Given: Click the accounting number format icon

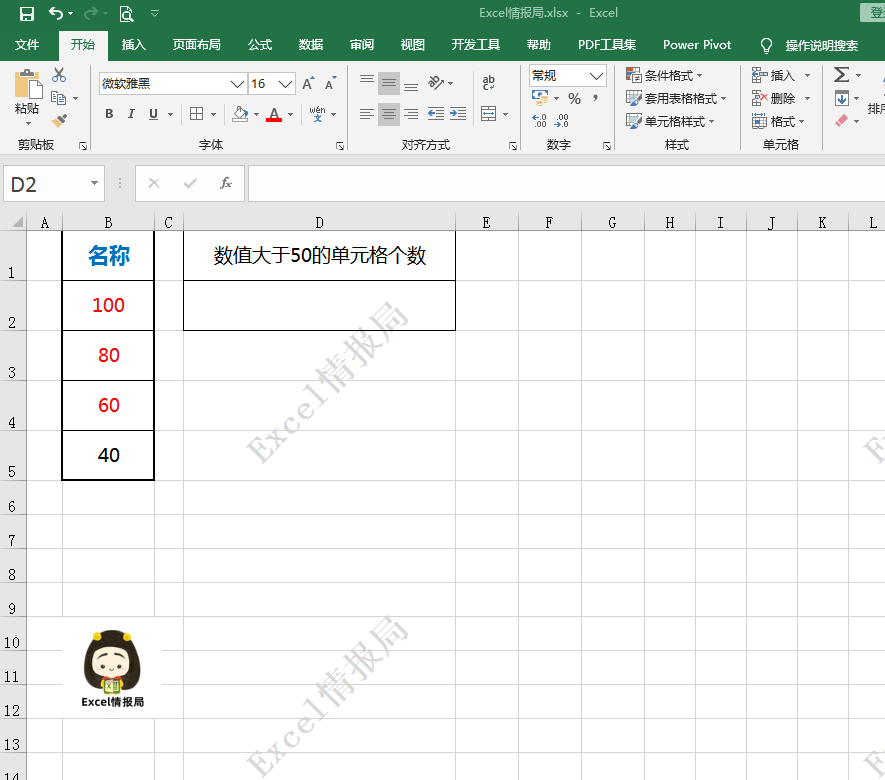Looking at the screenshot, I should (x=540, y=98).
